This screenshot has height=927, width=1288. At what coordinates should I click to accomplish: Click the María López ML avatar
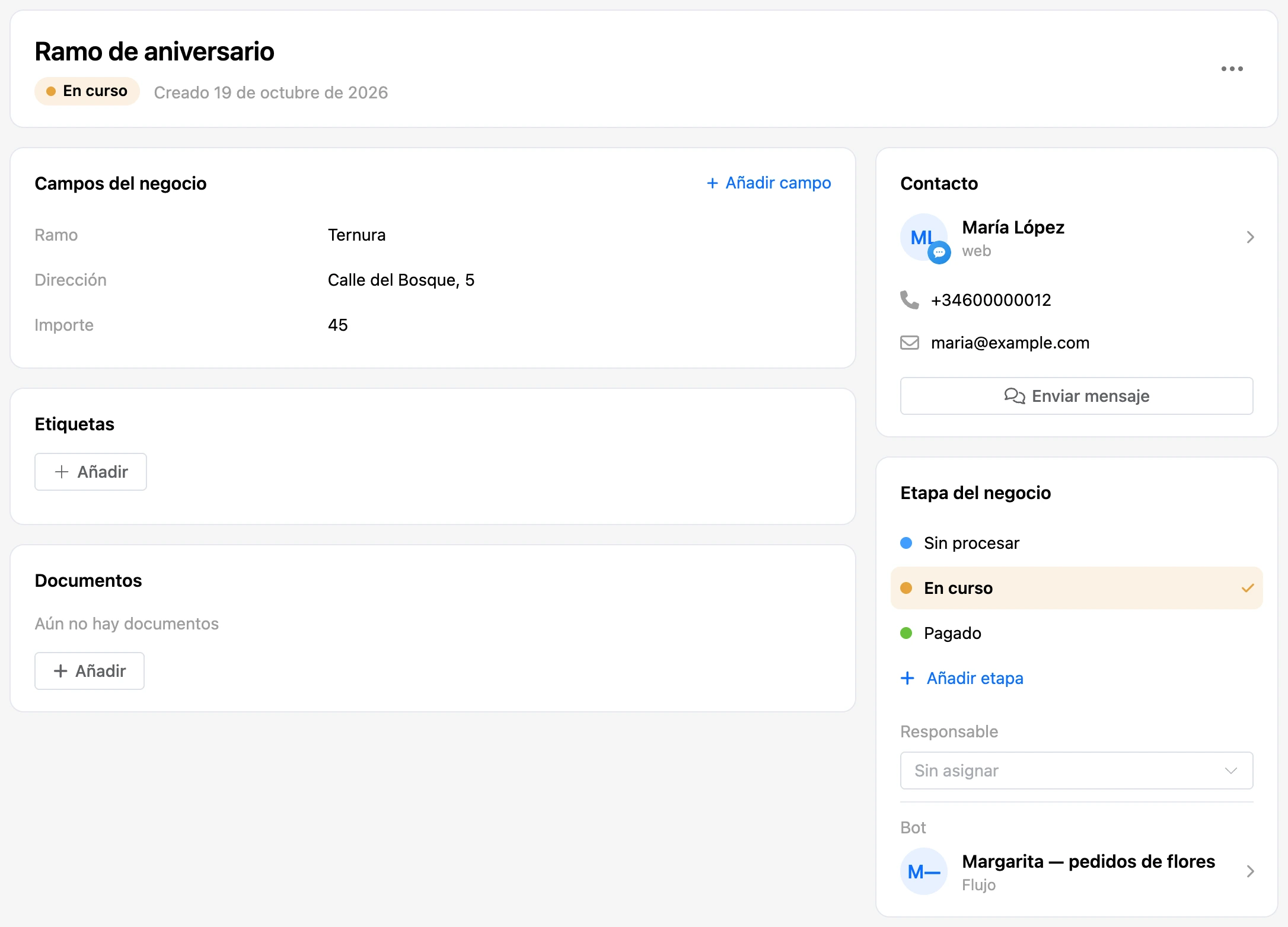pos(923,237)
